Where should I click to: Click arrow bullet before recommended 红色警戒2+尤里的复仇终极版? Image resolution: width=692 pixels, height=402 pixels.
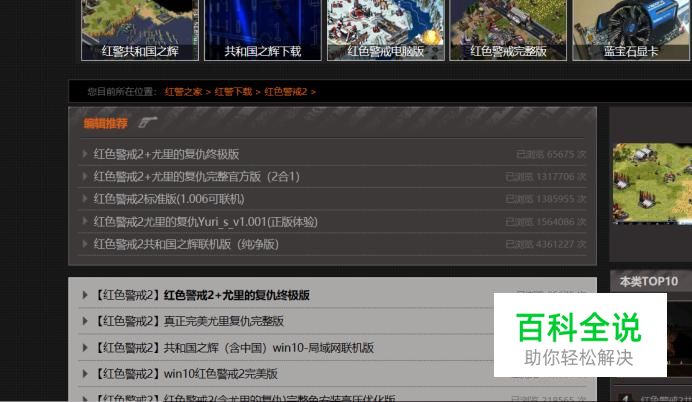84,154
